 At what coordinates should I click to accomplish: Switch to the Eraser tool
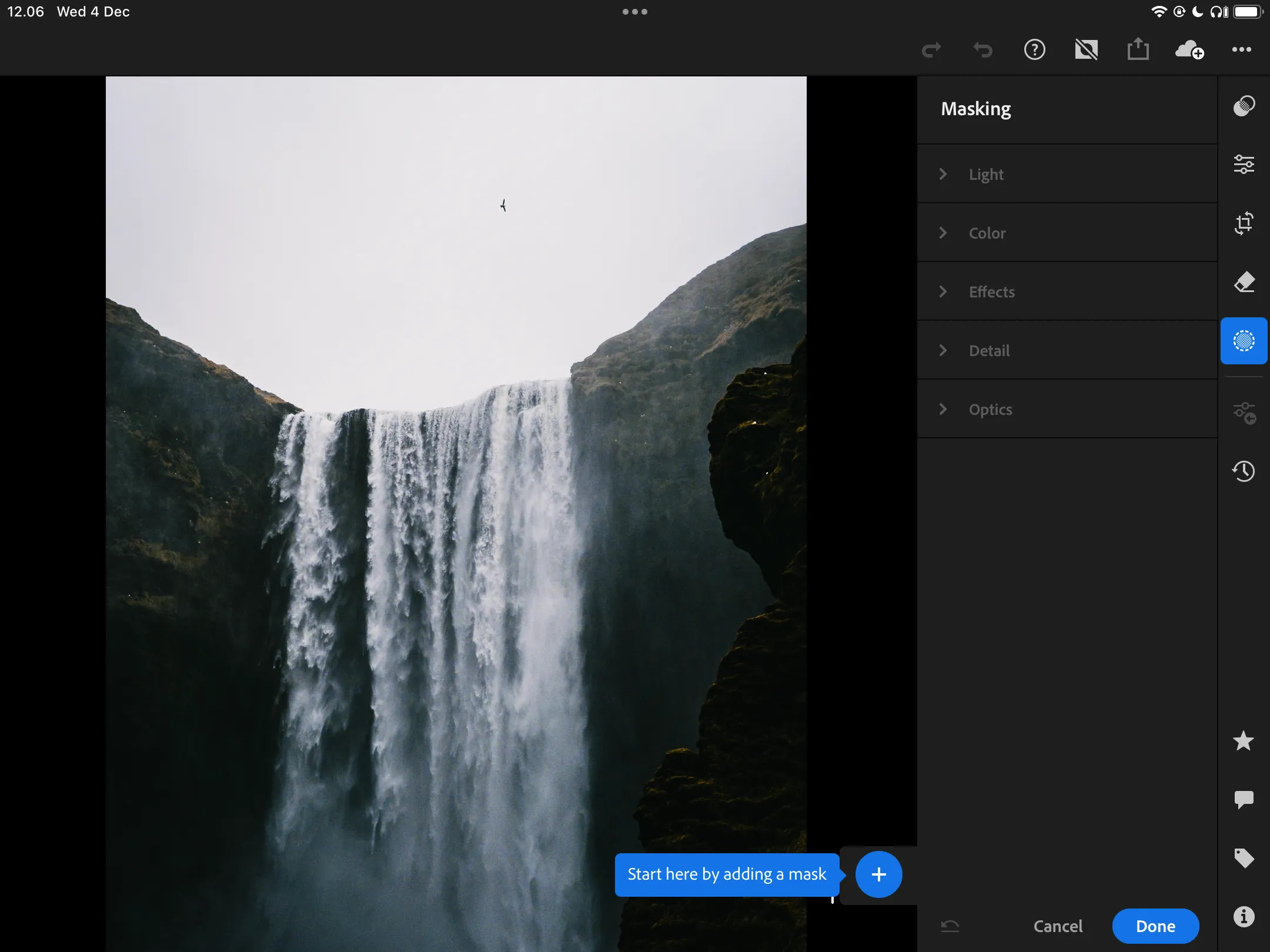[x=1244, y=282]
